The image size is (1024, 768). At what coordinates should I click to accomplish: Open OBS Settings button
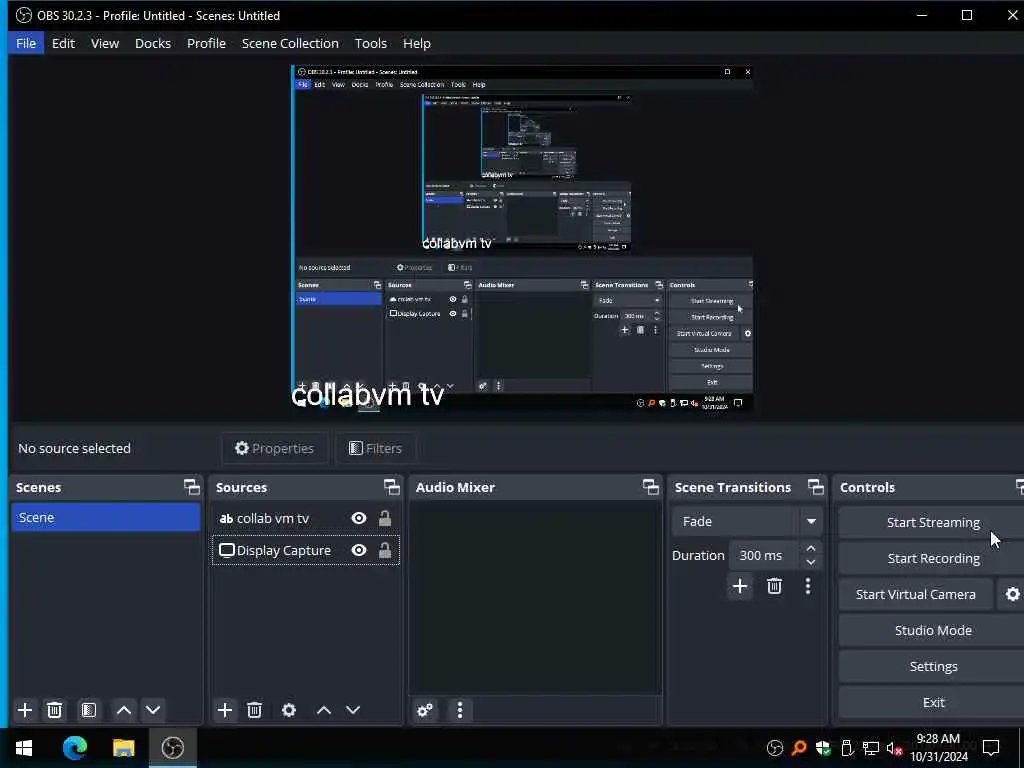[933, 666]
